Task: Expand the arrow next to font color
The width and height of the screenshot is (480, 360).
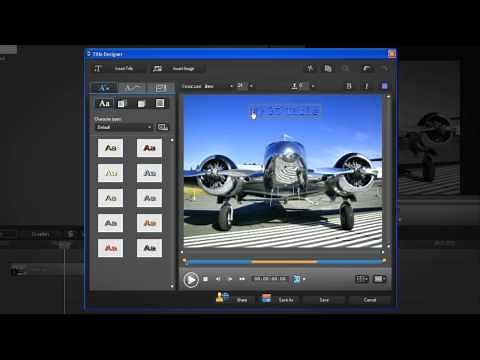Action: (x=313, y=86)
